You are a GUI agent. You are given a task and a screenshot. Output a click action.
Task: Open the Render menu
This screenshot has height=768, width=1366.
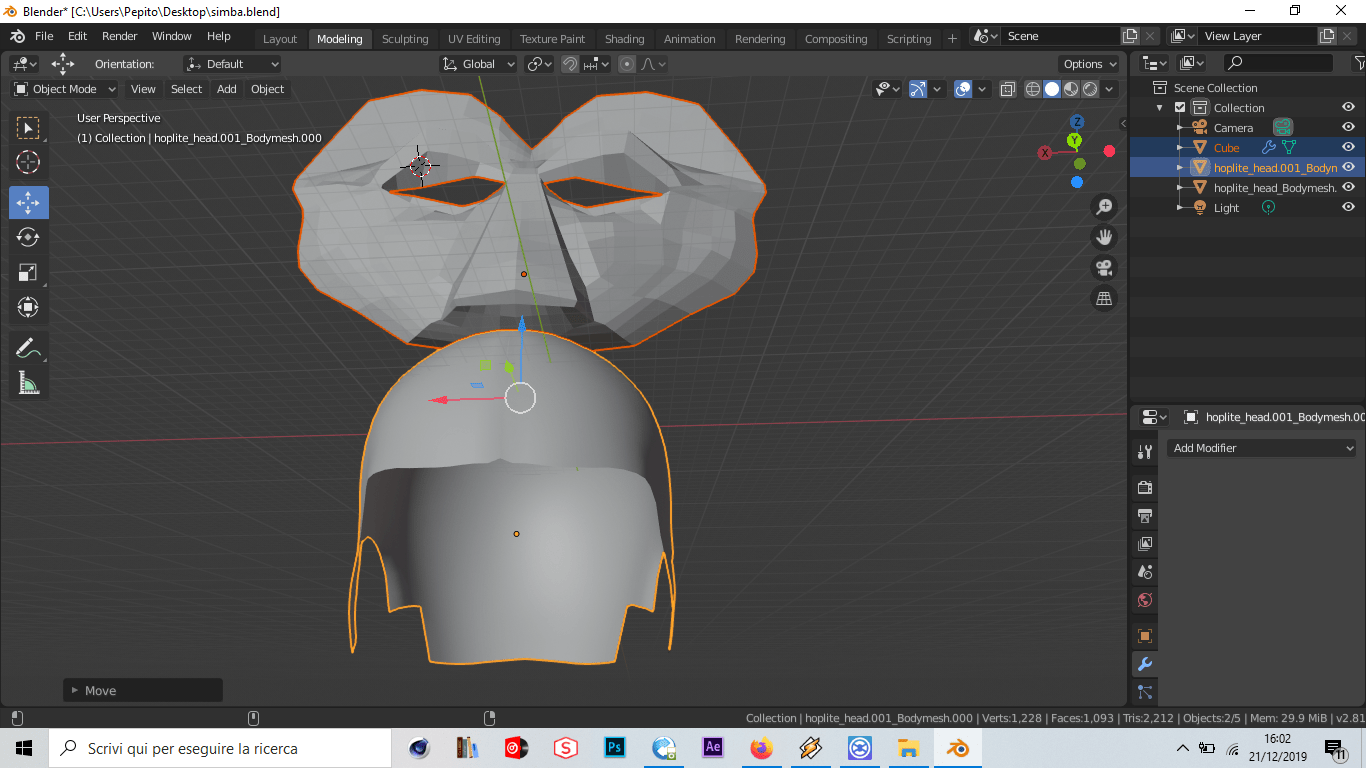[x=120, y=36]
